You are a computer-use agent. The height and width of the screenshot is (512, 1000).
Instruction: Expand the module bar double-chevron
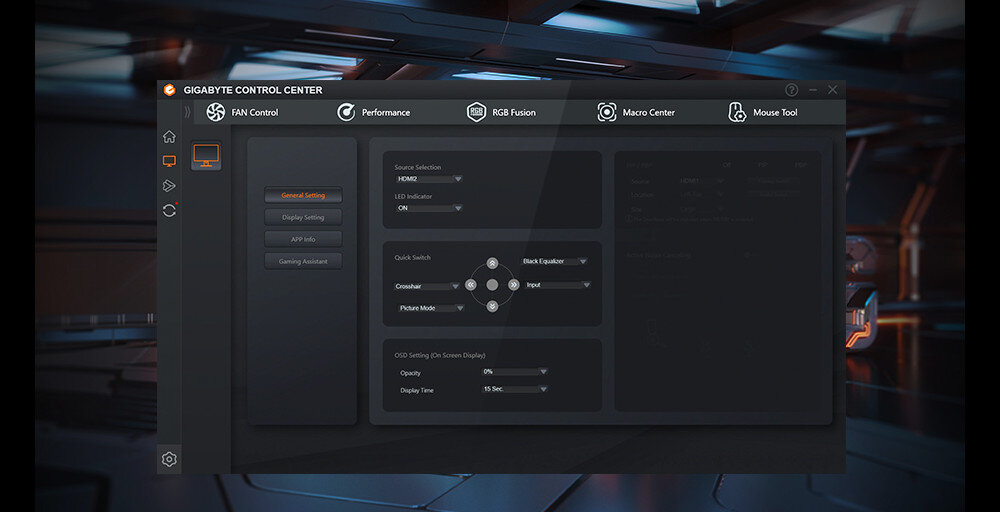188,112
